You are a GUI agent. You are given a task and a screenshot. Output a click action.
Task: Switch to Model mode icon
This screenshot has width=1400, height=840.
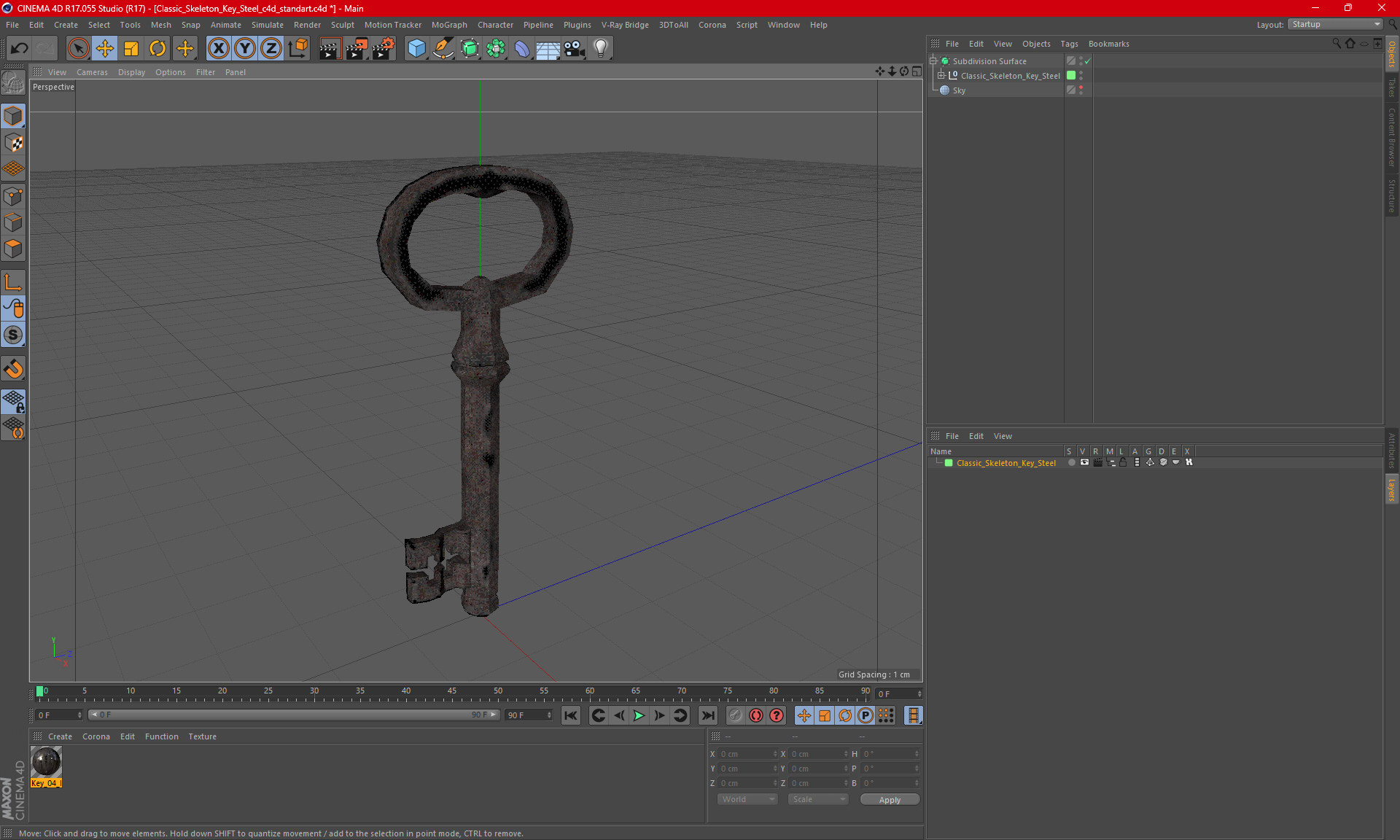[13, 116]
